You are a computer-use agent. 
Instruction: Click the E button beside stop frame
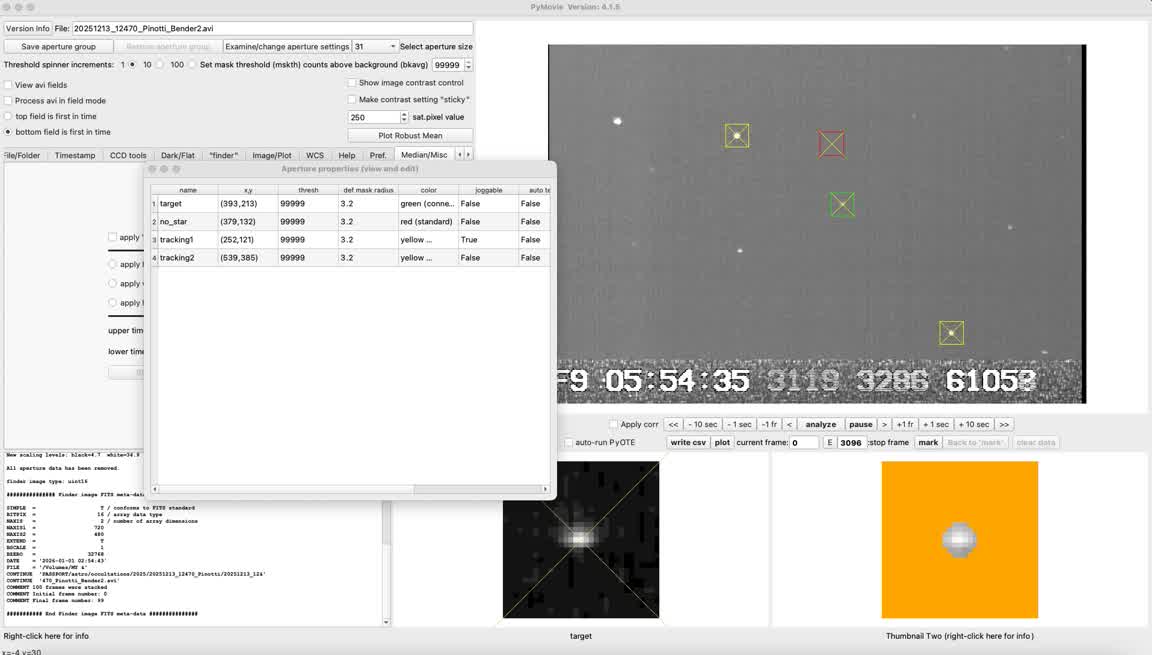[x=828, y=442]
